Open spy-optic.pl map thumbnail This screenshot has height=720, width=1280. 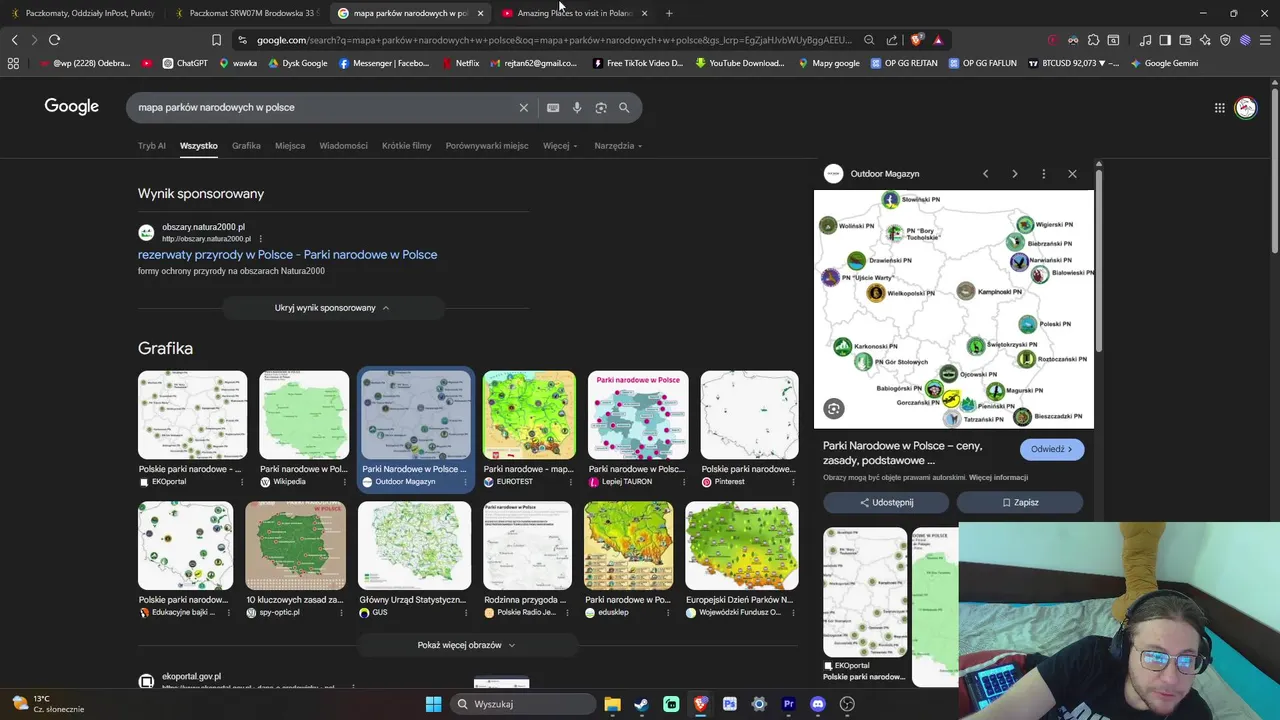point(295,546)
